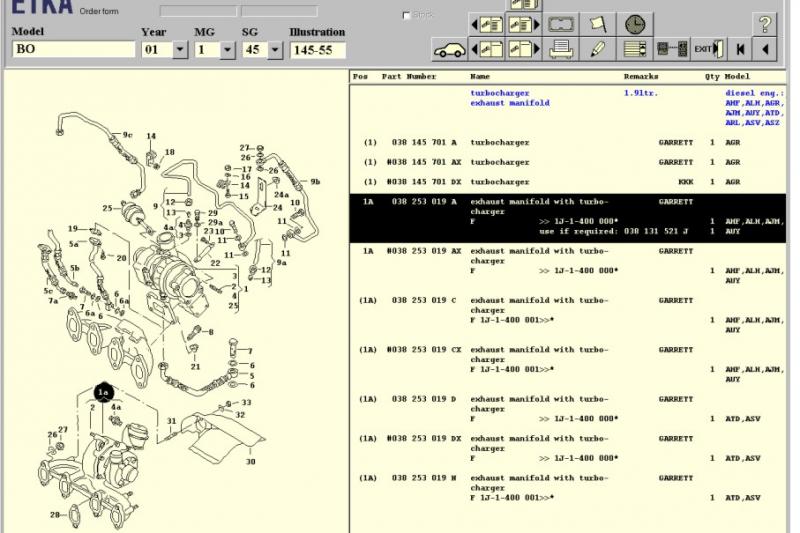Viewport: 800px width, 533px height.
Task: Open vehicle selection with the car icon
Action: pyautogui.click(x=449, y=49)
